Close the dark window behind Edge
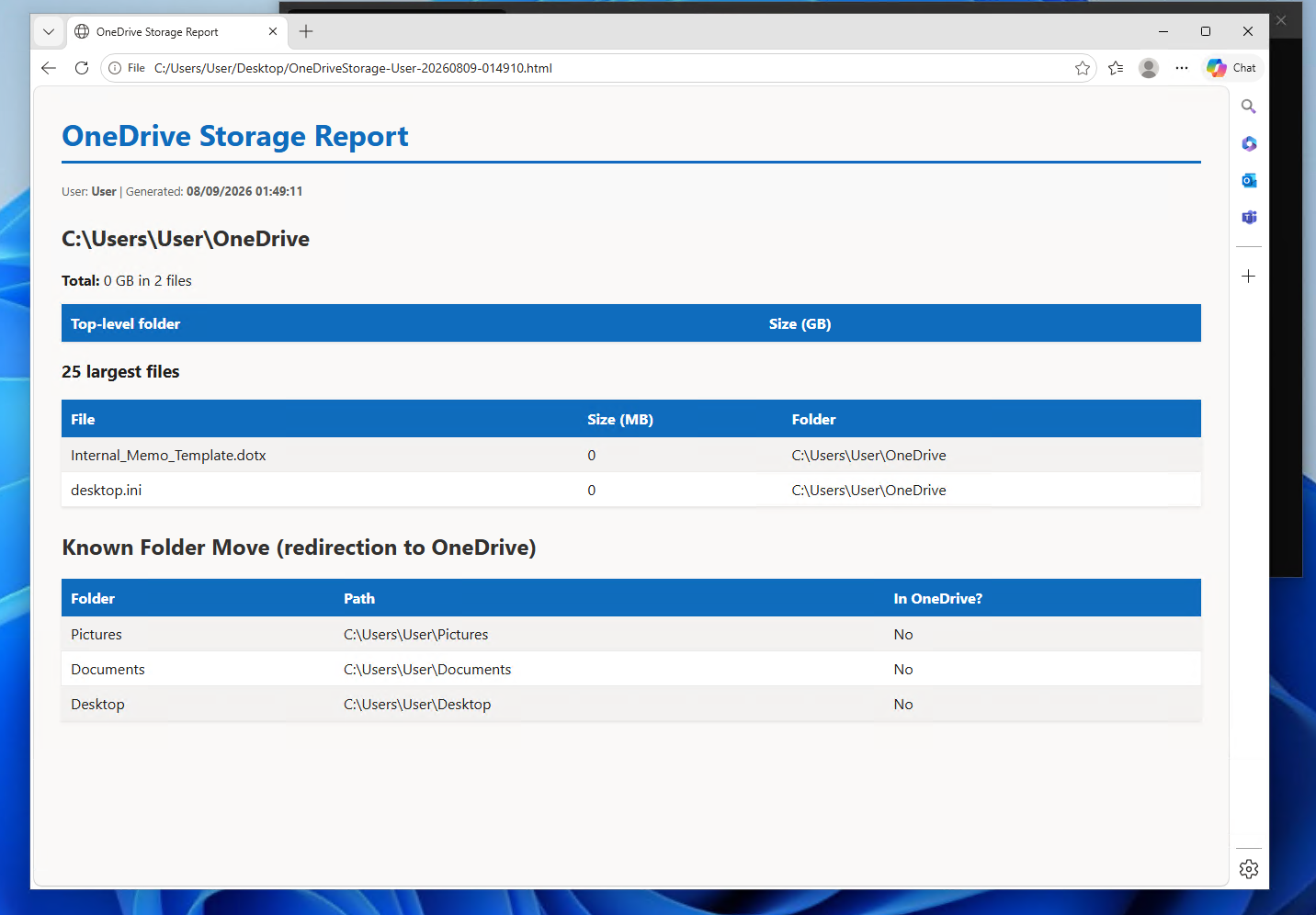The width and height of the screenshot is (1316, 915). 1281,20
